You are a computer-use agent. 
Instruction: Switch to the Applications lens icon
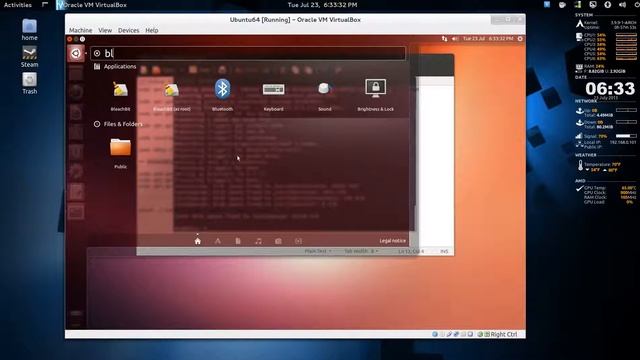coord(218,241)
